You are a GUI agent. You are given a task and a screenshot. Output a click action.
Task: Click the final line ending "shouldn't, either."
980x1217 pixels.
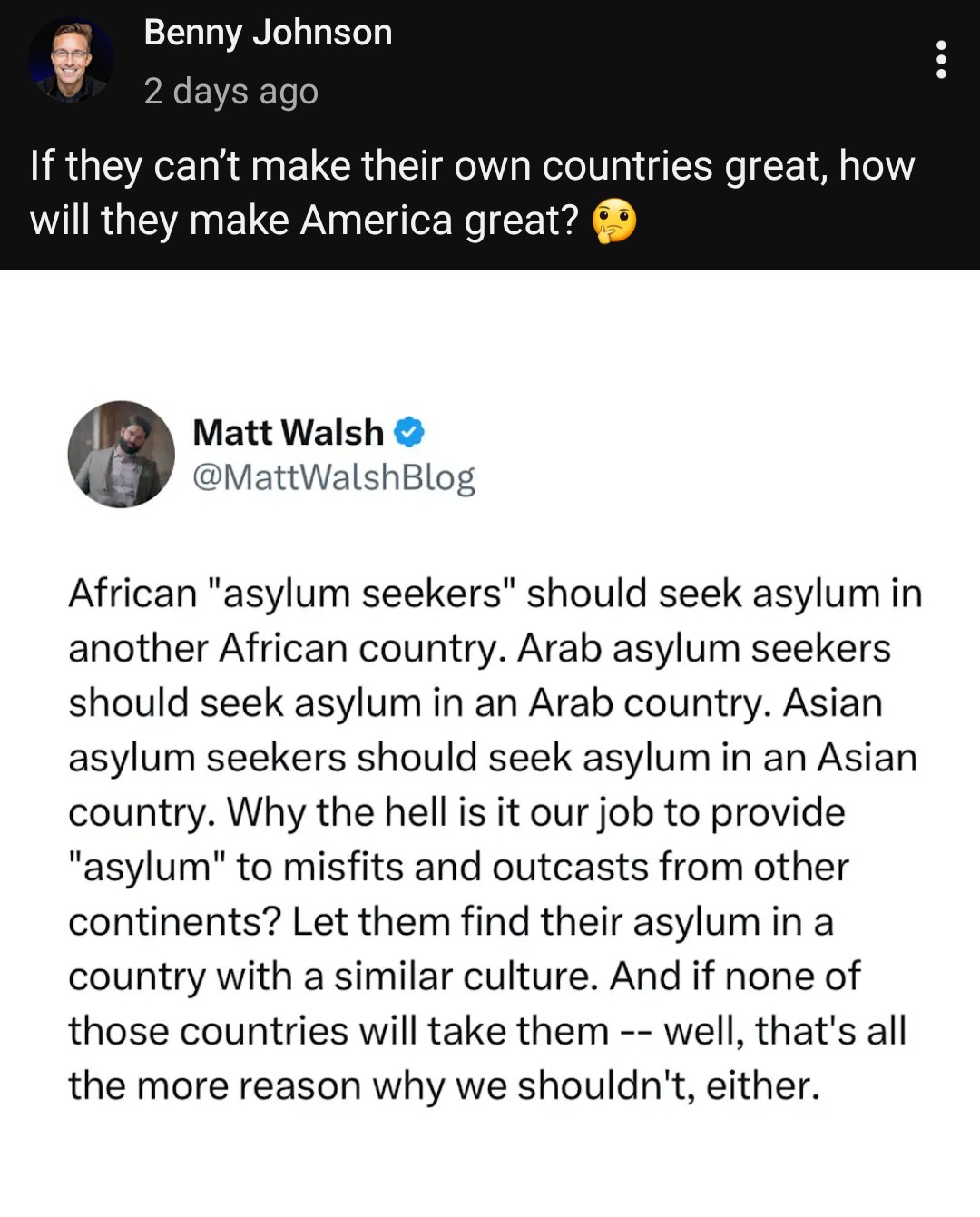(444, 1085)
